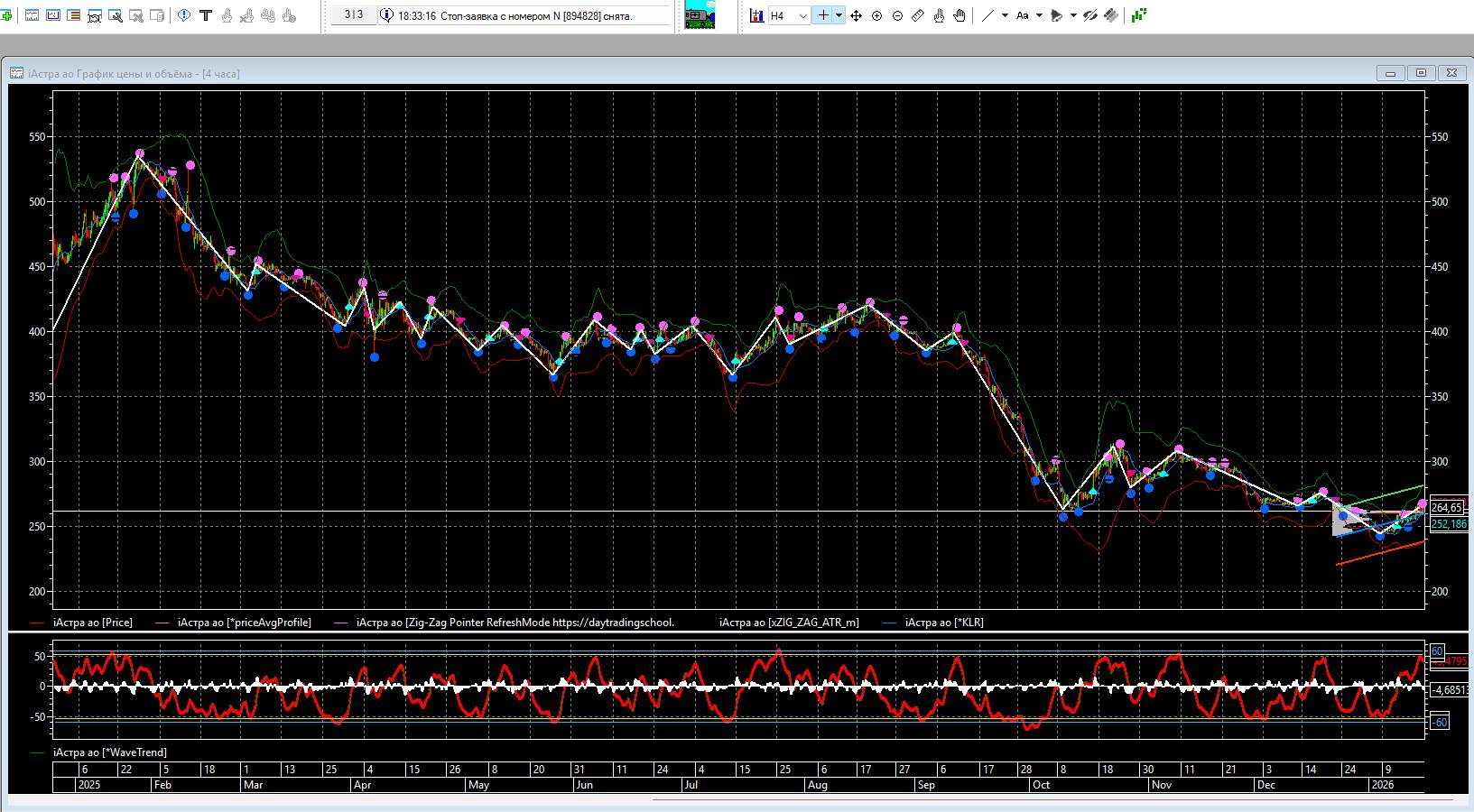Click the 3|3 message counter button
The width and height of the screenshot is (1474, 812).
pyautogui.click(x=354, y=15)
